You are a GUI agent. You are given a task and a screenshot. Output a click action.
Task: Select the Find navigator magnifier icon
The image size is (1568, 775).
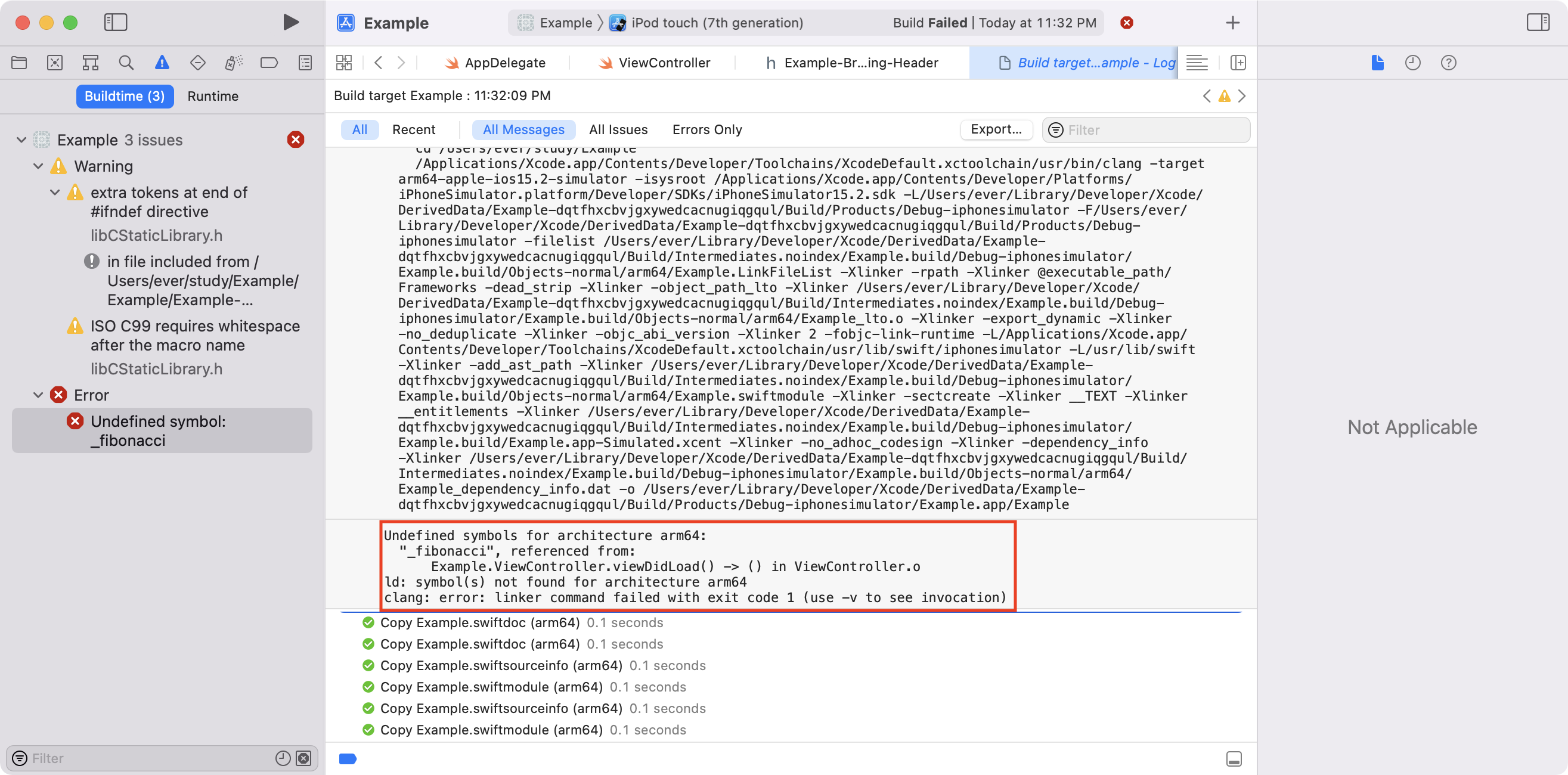coord(126,63)
